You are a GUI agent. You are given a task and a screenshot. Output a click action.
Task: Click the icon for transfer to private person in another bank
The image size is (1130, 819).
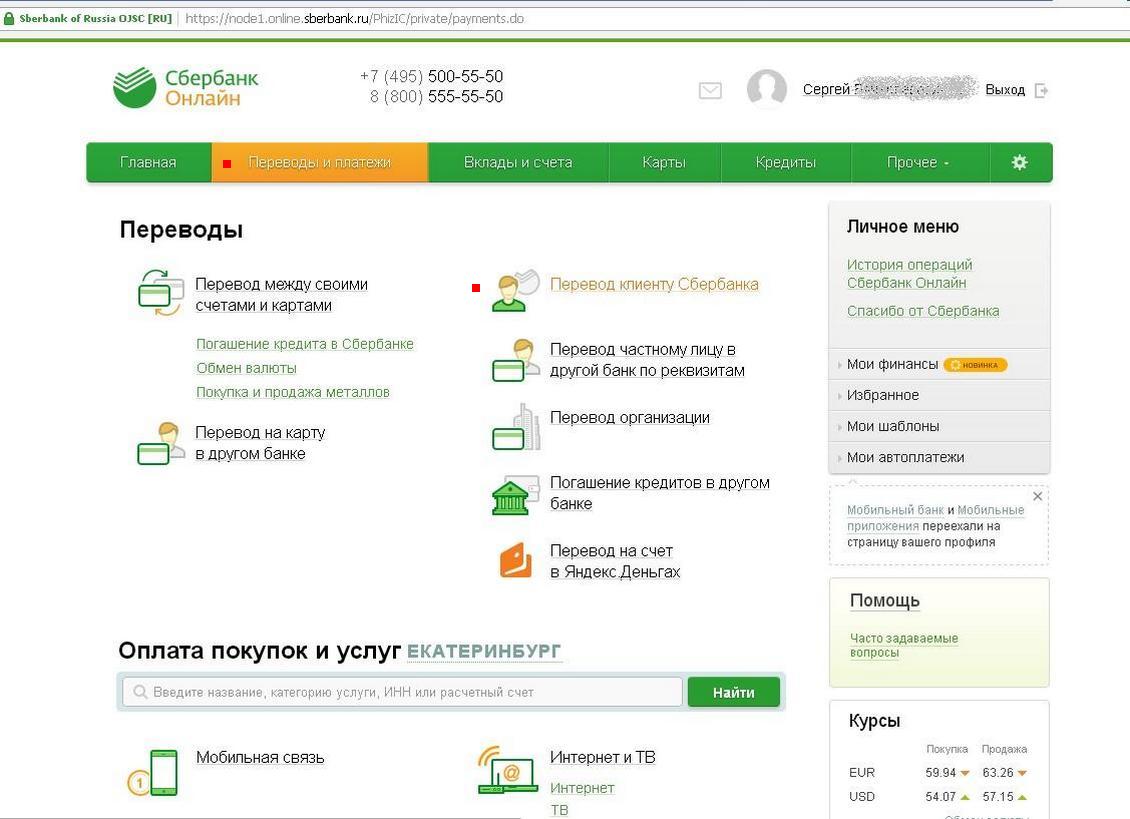(515, 360)
